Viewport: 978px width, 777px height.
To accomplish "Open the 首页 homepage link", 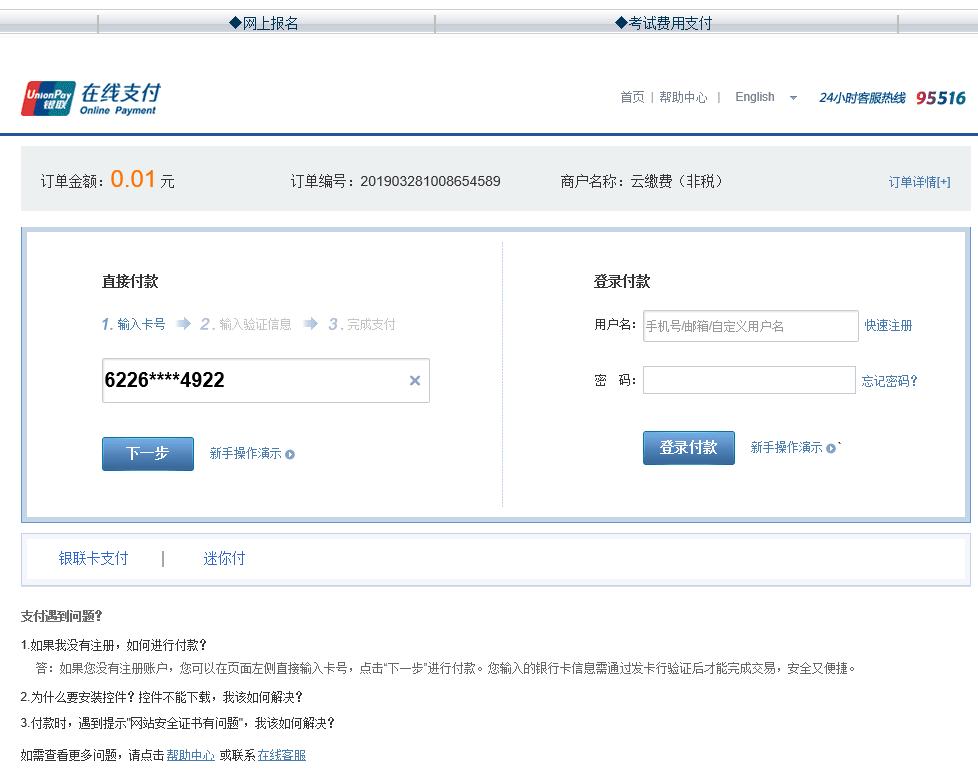I will 631,97.
